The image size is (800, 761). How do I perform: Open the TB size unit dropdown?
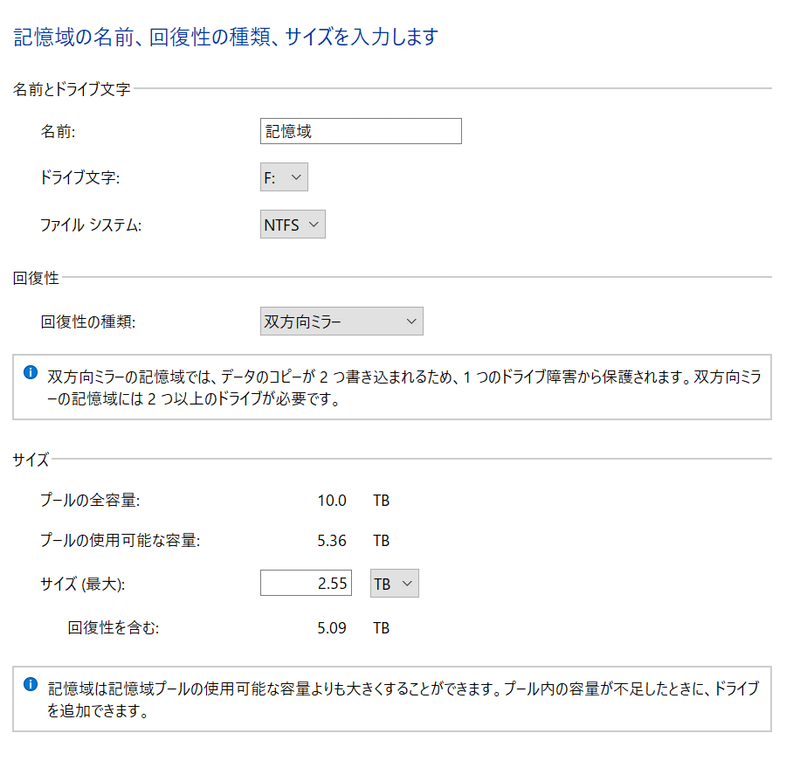pyautogui.click(x=394, y=583)
